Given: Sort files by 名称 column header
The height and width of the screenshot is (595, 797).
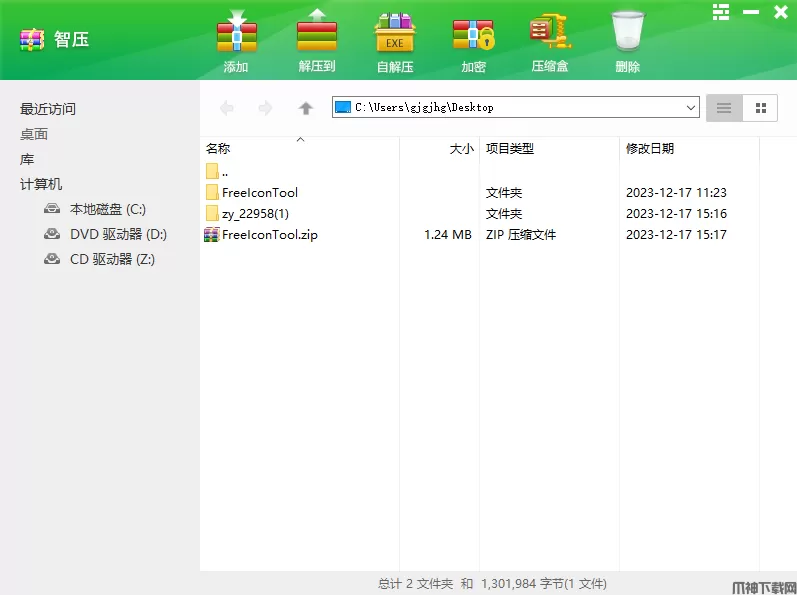Looking at the screenshot, I should pyautogui.click(x=218, y=148).
